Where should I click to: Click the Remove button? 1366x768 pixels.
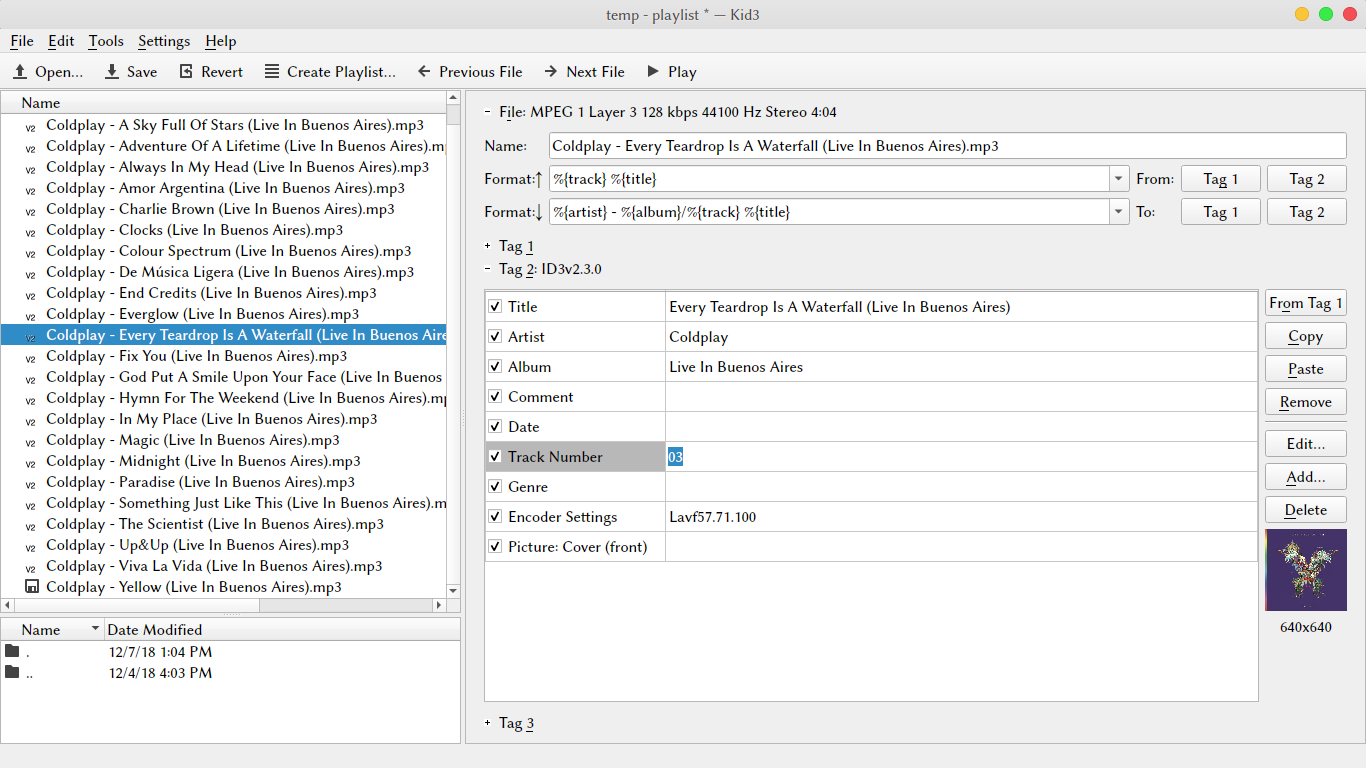[1306, 402]
